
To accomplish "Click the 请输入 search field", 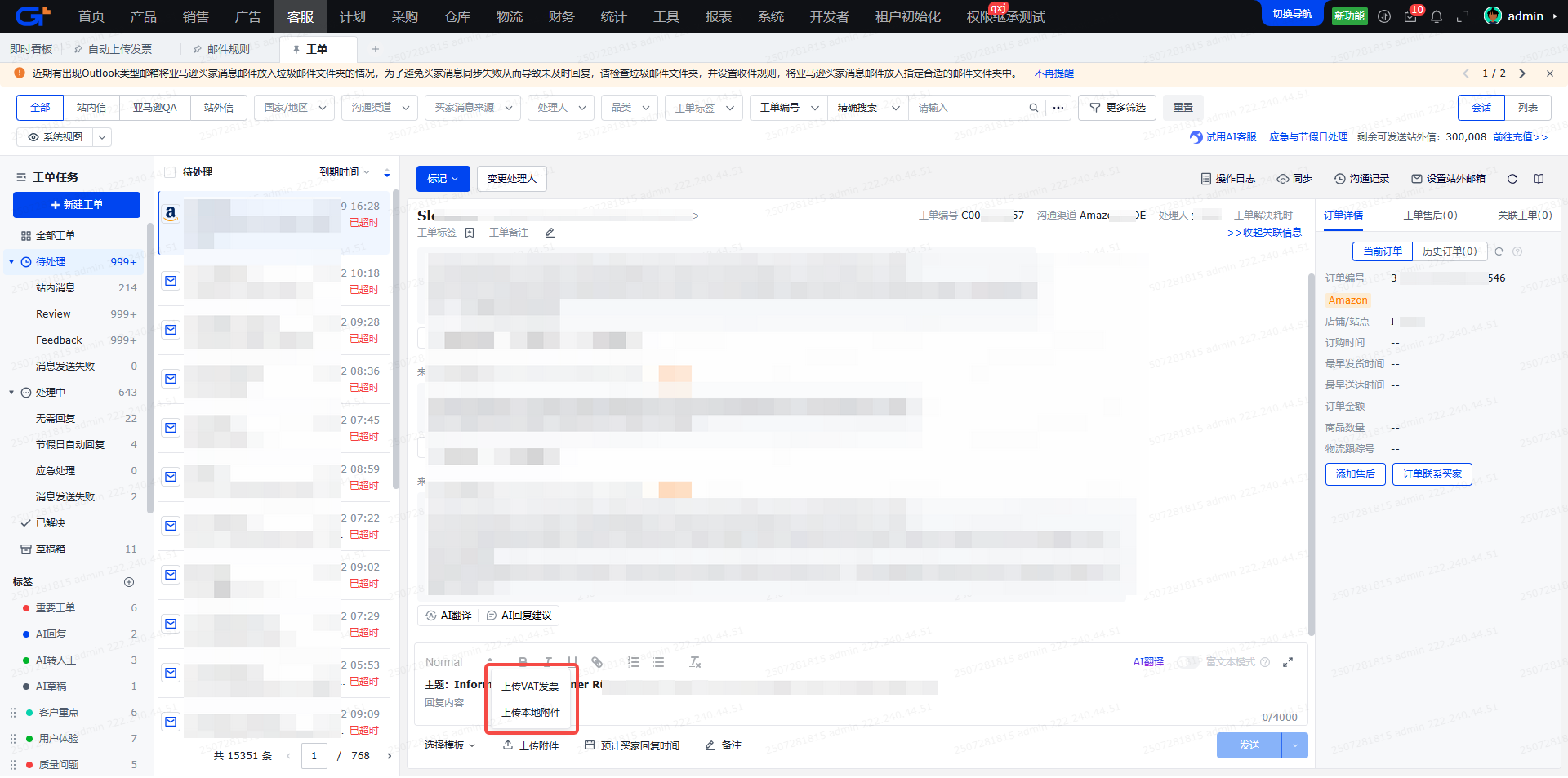I will coord(969,108).
